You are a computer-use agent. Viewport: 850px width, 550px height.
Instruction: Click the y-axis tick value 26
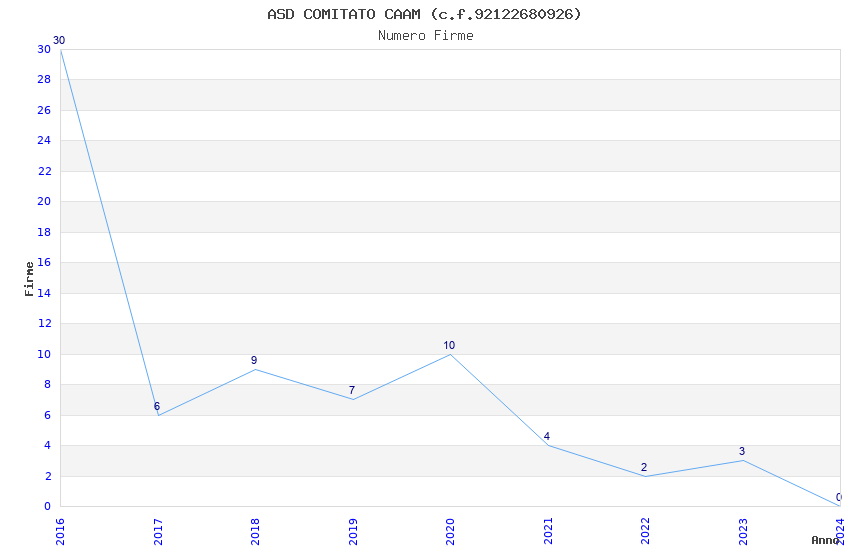(x=44, y=110)
